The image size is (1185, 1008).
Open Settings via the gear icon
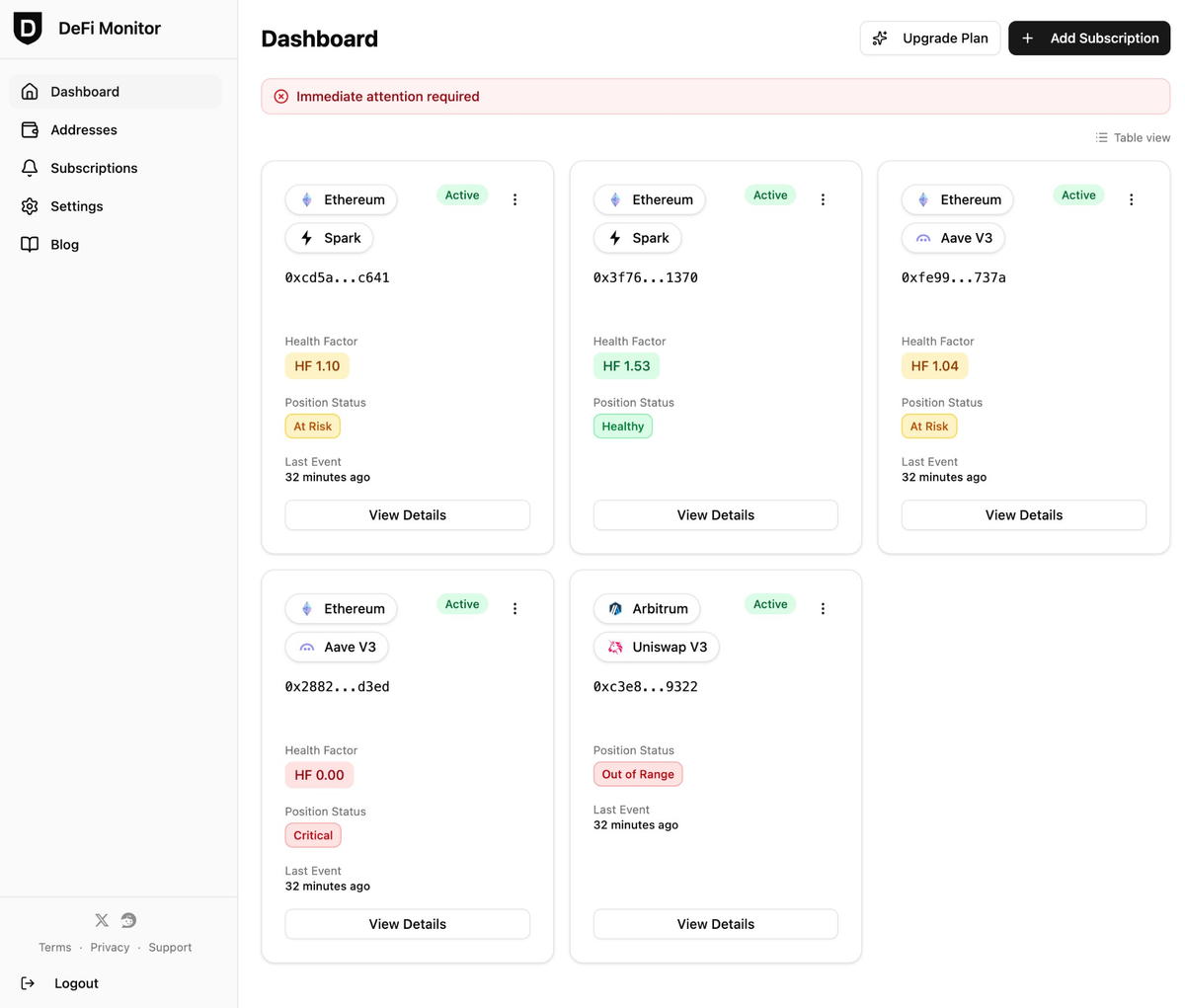click(x=29, y=206)
